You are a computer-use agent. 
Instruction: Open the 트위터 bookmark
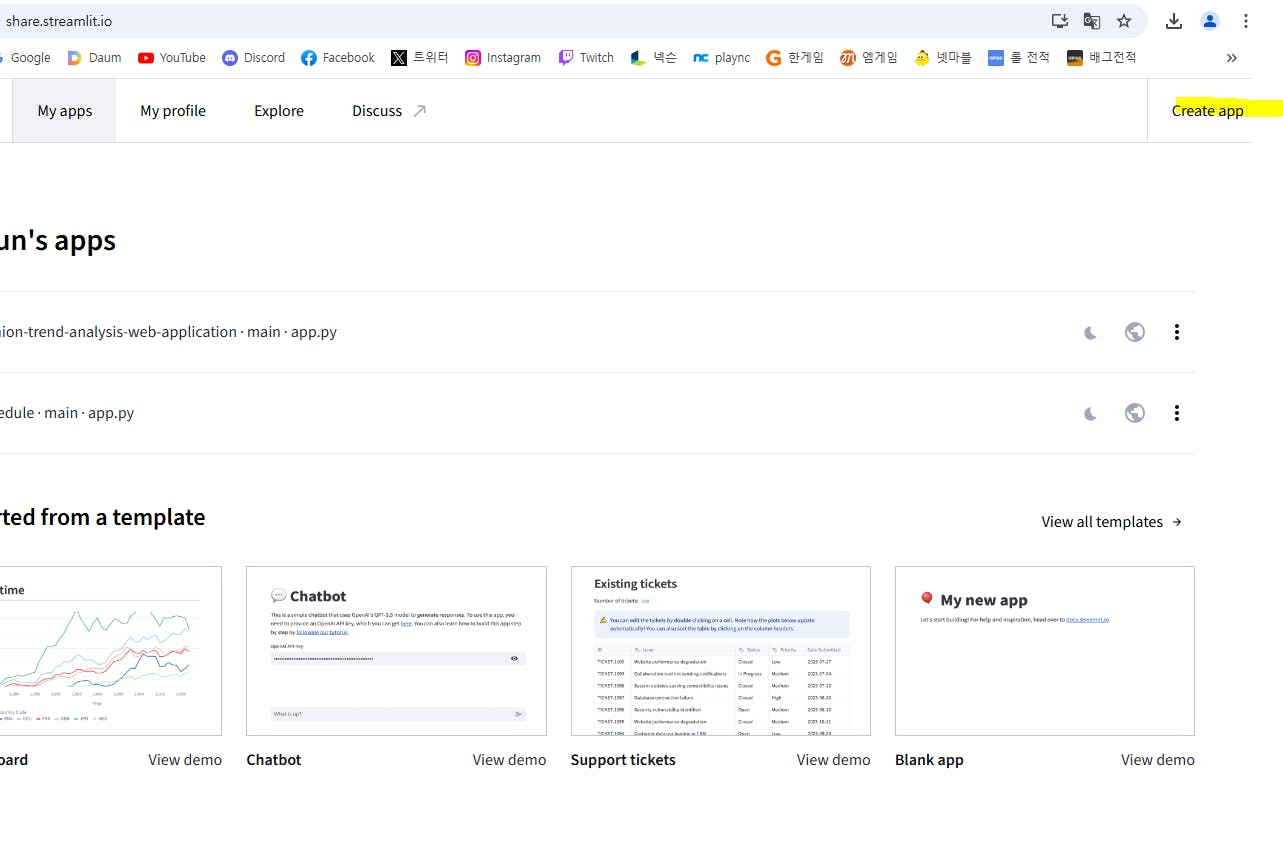click(x=420, y=58)
